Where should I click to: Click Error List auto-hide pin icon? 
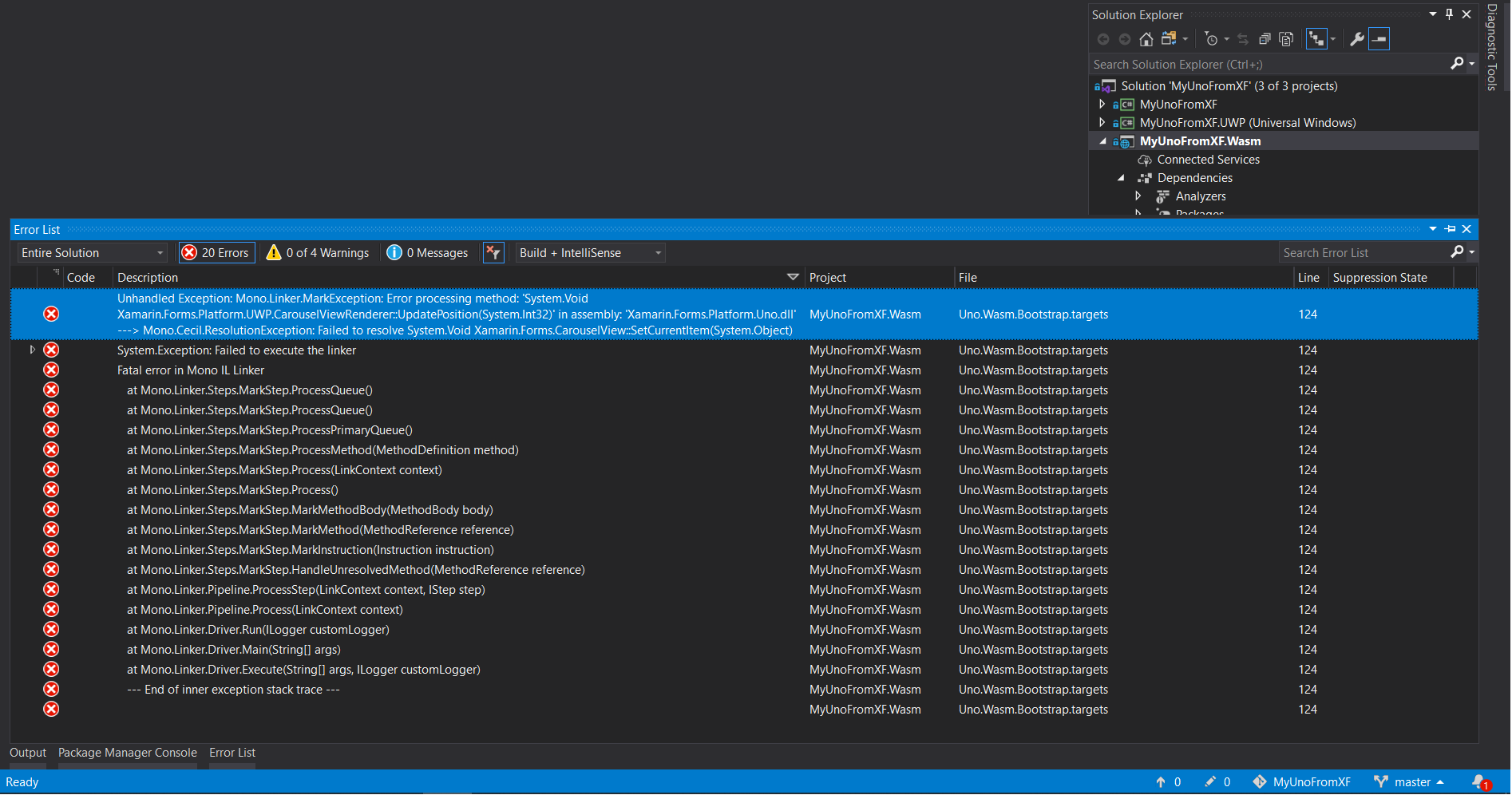(x=1450, y=229)
